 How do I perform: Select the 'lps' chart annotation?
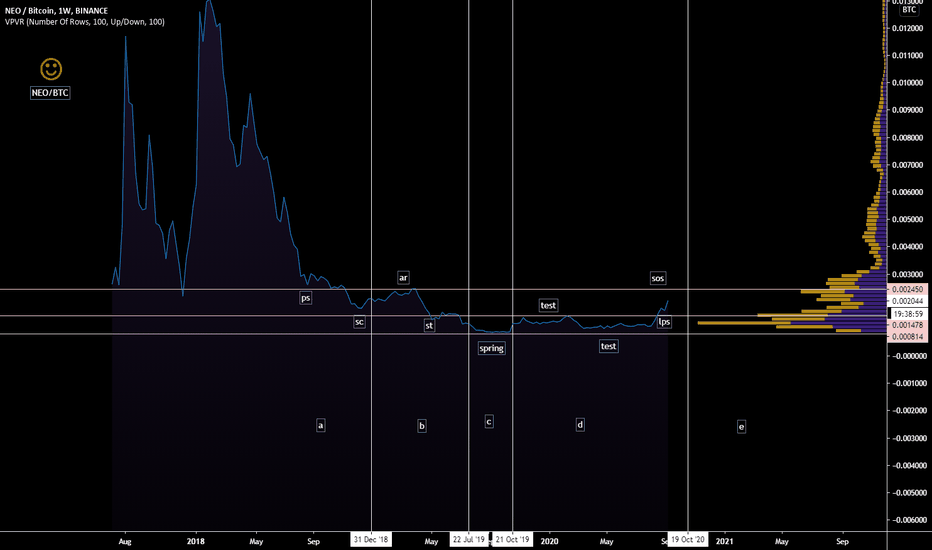click(x=664, y=322)
